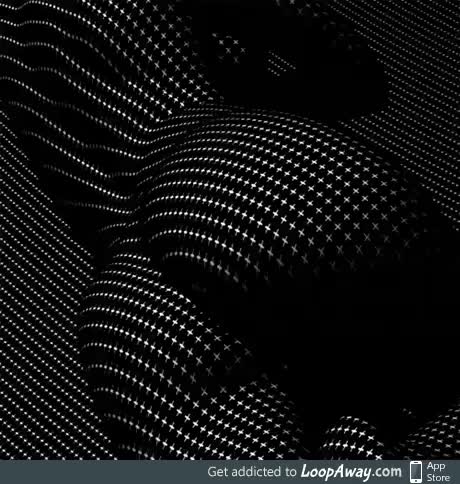This screenshot has width=460, height=484.
Task: Click the ".com" part of the banner
Action: (x=387, y=472)
